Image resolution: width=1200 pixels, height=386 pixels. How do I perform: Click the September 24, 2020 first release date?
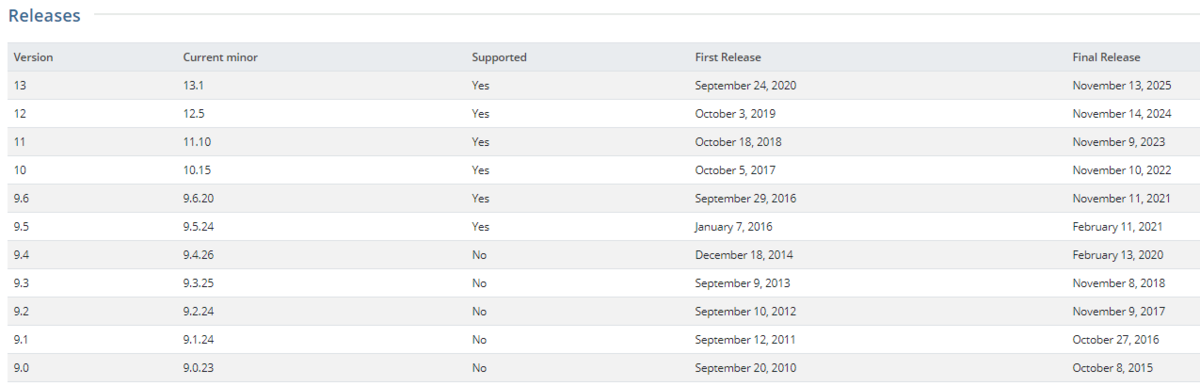[746, 86]
